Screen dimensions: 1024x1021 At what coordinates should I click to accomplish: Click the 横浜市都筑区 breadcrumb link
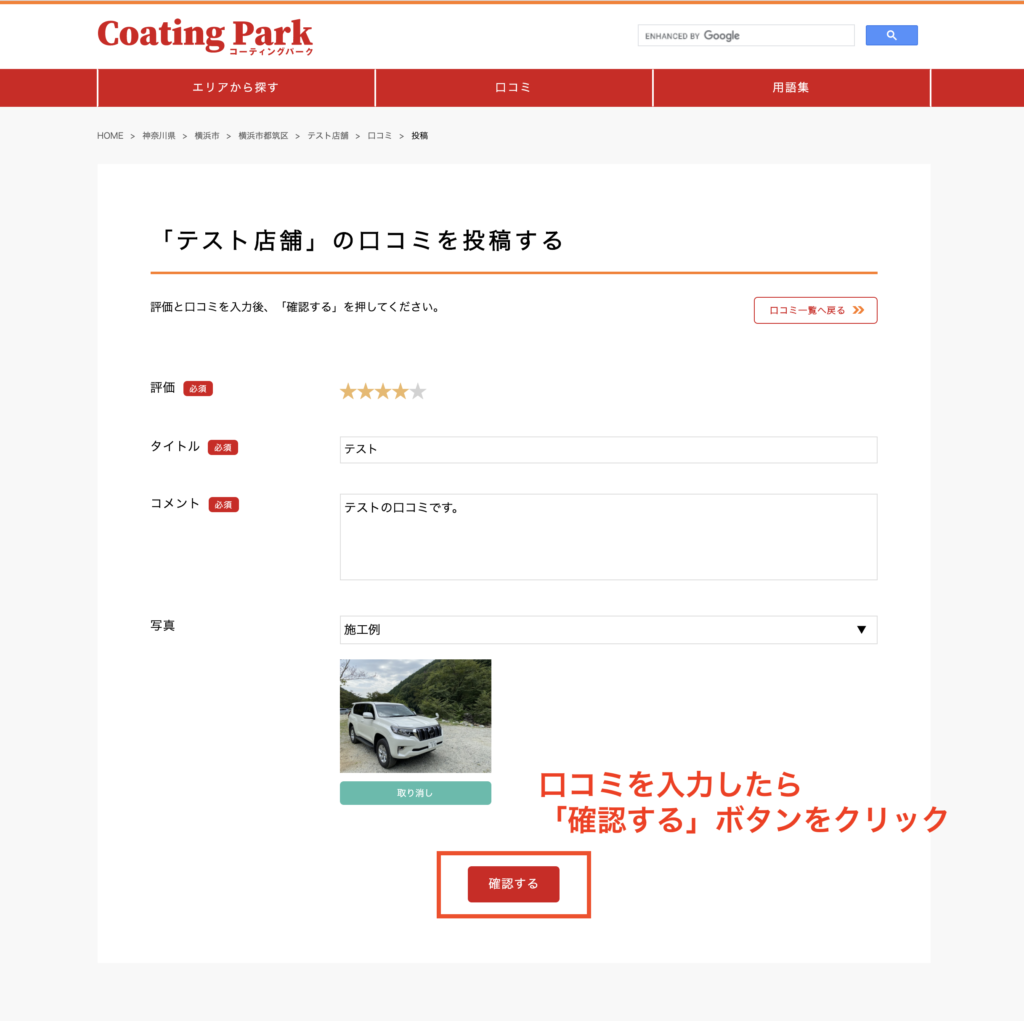click(x=263, y=136)
